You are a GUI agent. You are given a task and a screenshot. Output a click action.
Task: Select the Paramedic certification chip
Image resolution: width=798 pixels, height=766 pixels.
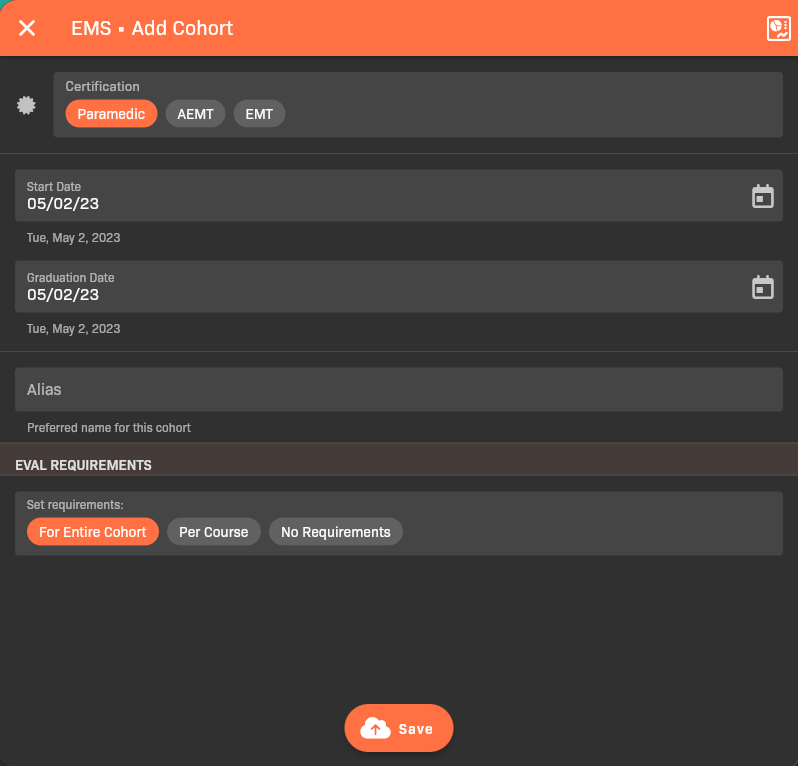(x=111, y=114)
